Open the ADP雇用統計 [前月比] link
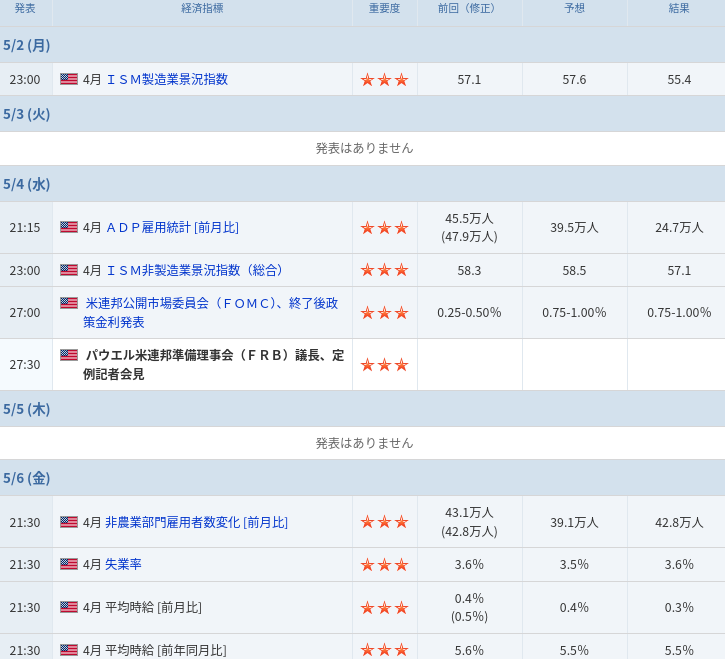The image size is (725, 659). click(x=172, y=228)
